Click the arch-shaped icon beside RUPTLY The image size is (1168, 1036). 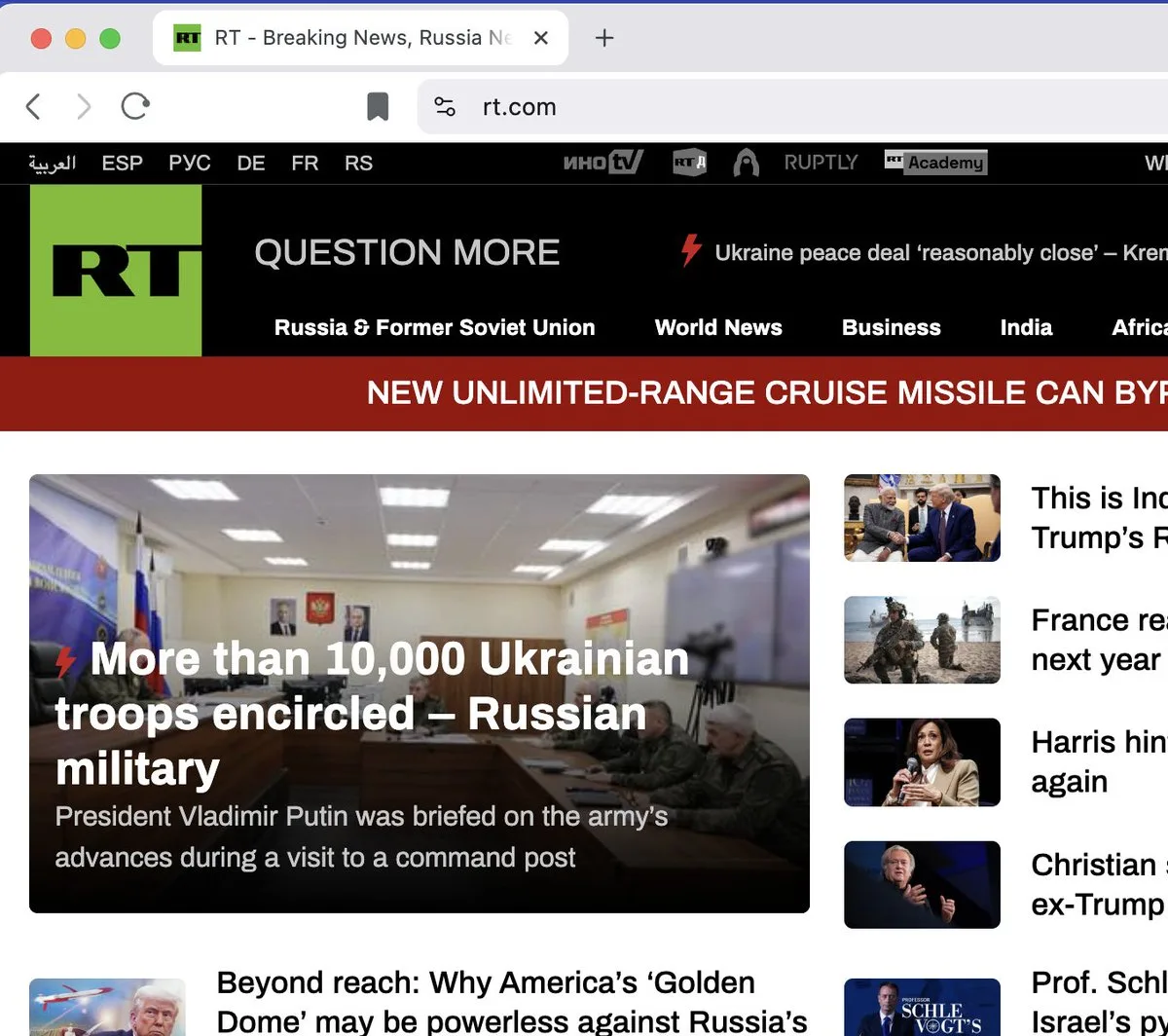click(x=746, y=163)
